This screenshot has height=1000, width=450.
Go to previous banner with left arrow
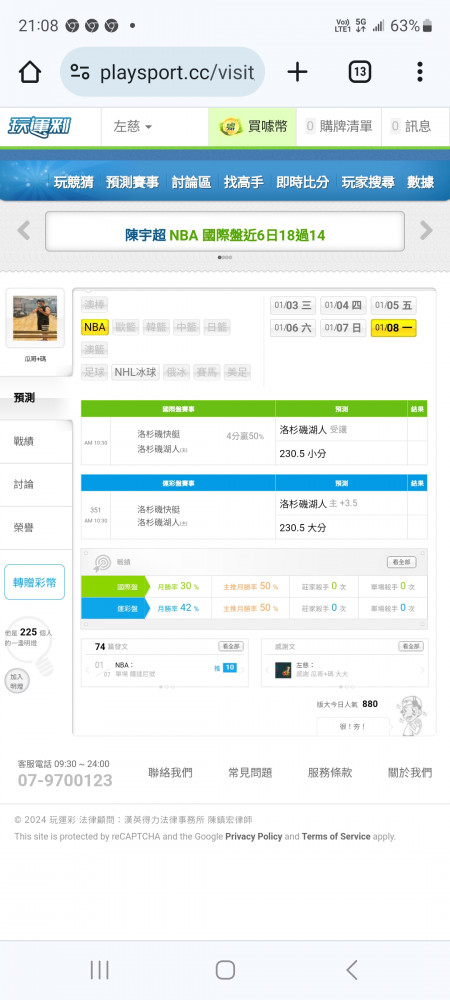click(x=24, y=230)
